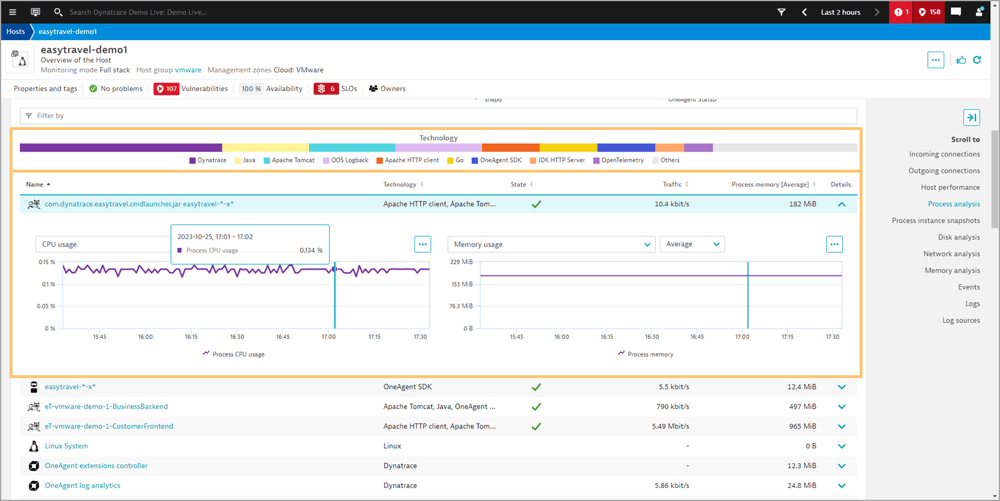The width and height of the screenshot is (1000, 501).
Task: Sort table by Technology column
Action: [x=403, y=184]
